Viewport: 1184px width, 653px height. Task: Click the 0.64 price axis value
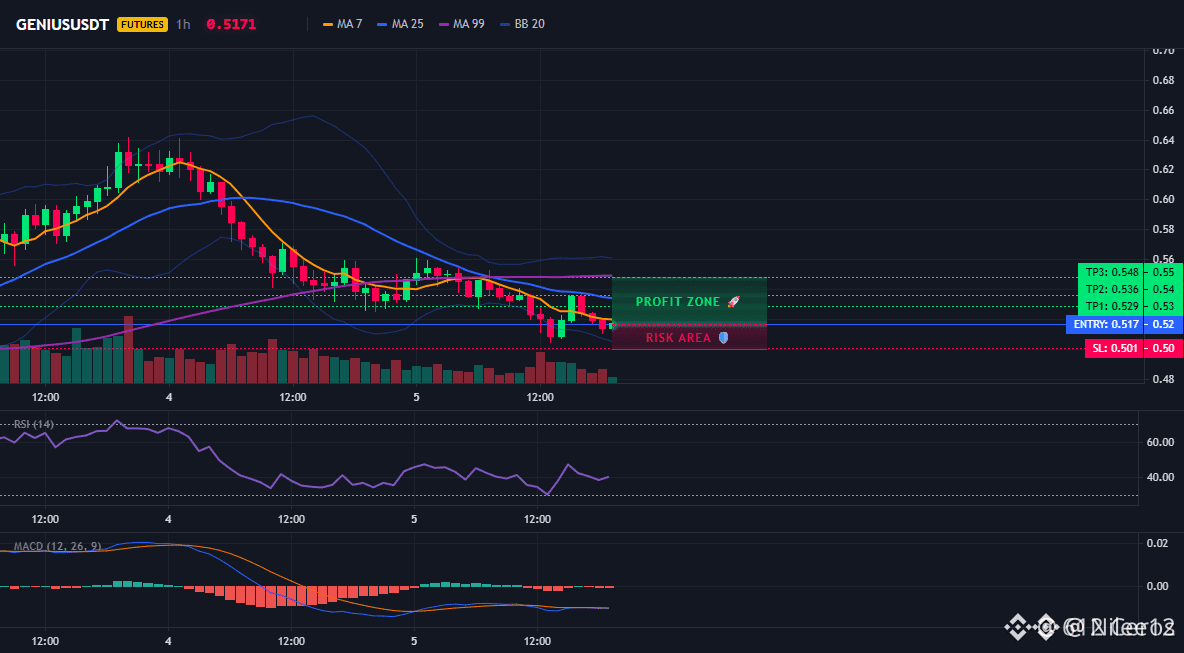click(x=1163, y=140)
